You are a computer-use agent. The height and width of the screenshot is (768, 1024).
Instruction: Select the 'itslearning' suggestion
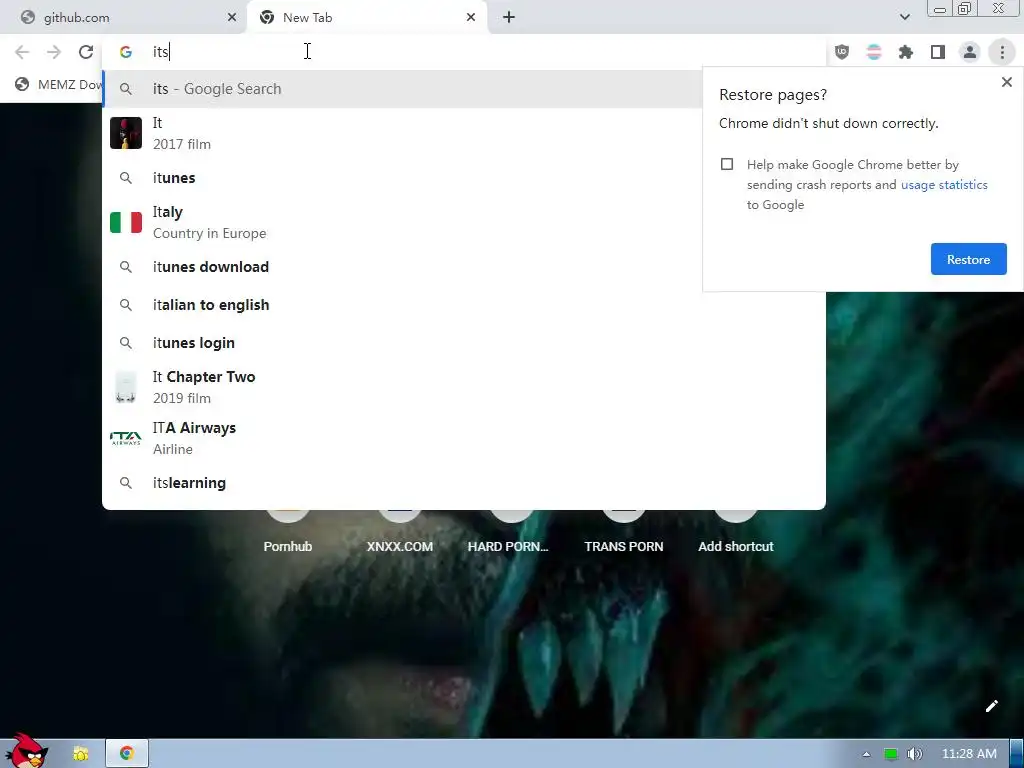(x=464, y=483)
